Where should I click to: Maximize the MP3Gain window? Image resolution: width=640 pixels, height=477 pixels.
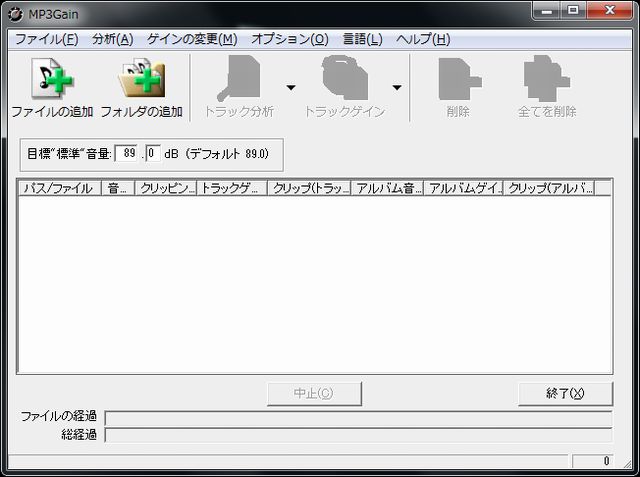click(573, 10)
